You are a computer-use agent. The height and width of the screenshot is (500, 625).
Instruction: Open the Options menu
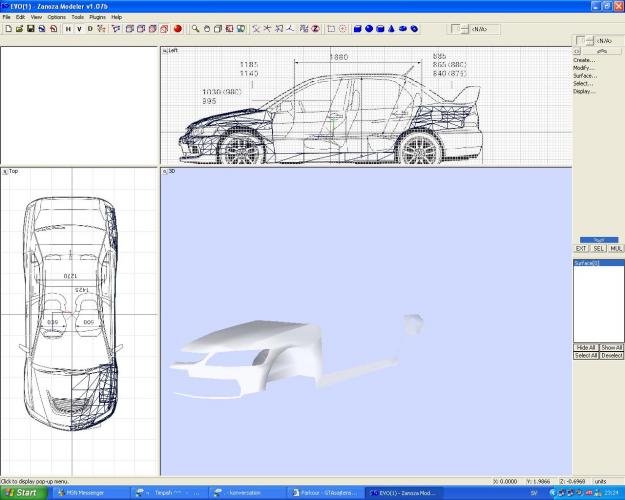pyautogui.click(x=56, y=17)
